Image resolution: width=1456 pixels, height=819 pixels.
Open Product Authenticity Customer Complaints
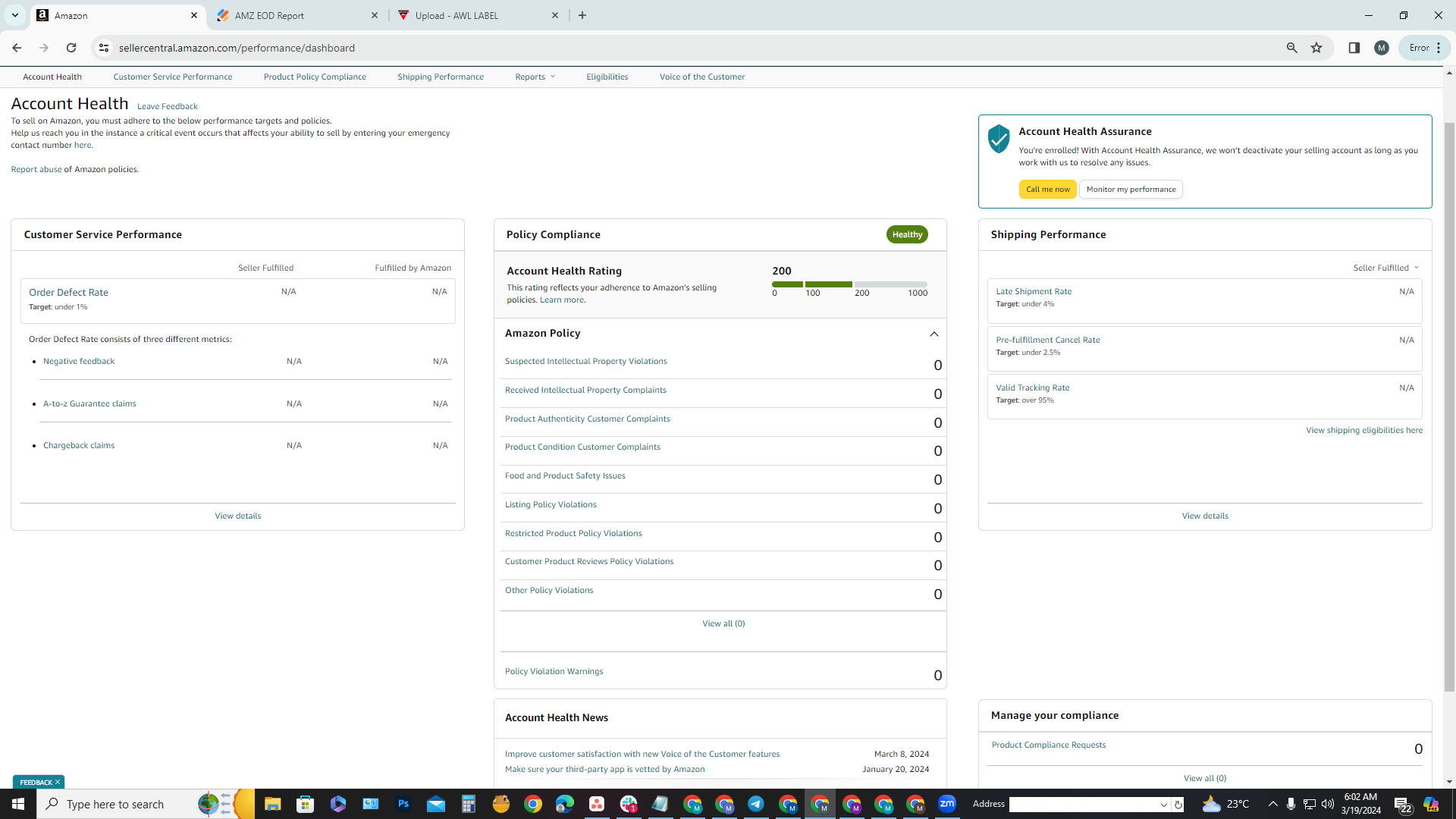pos(588,419)
